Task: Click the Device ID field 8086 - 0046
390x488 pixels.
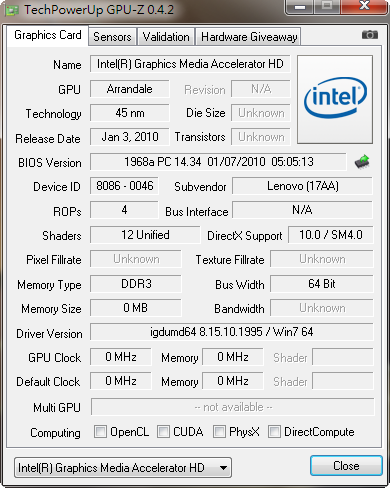Action: (124, 186)
